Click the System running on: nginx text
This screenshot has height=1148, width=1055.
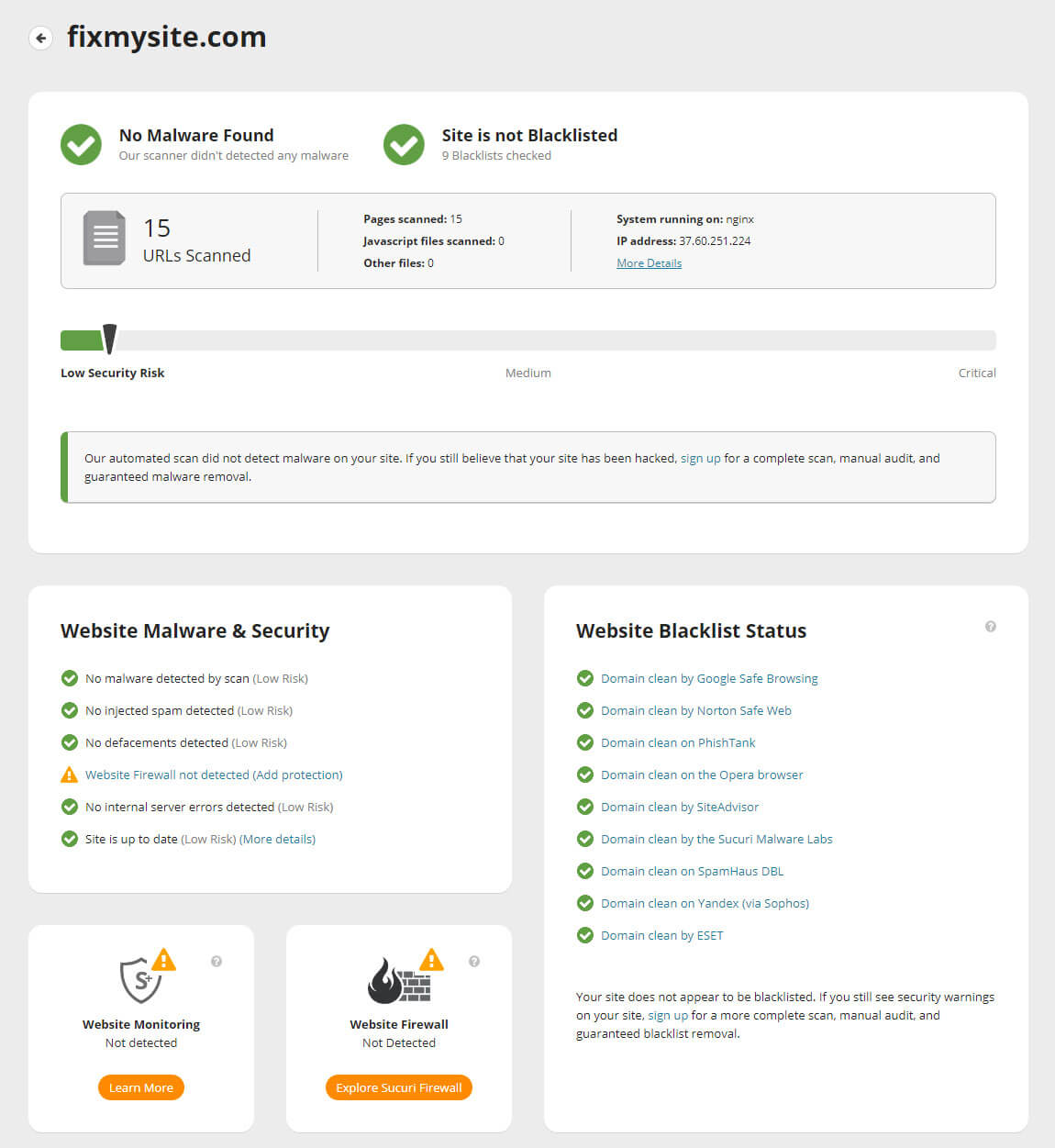[x=685, y=219]
